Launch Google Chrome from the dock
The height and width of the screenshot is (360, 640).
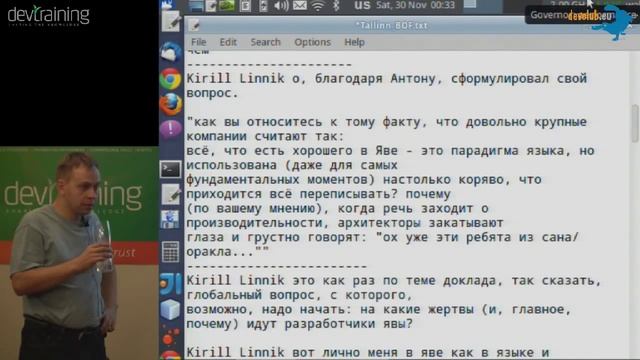(171, 78)
